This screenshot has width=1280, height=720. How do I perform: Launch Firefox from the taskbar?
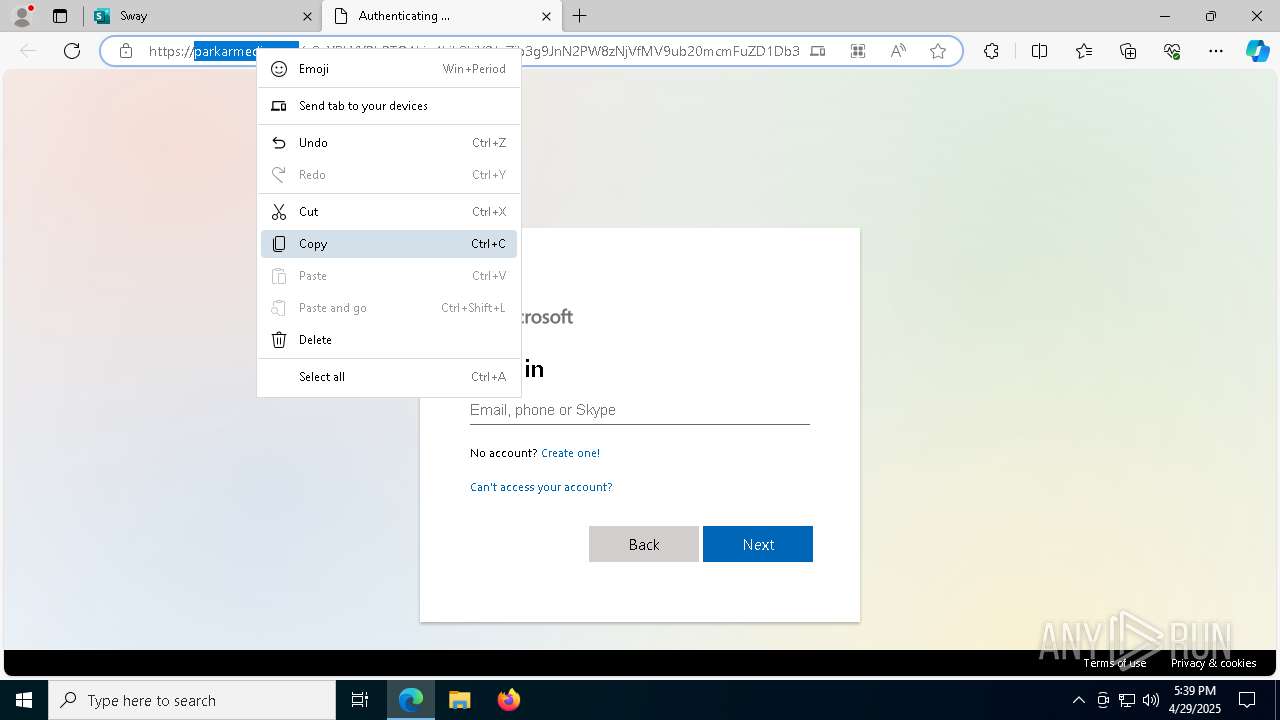click(x=508, y=700)
